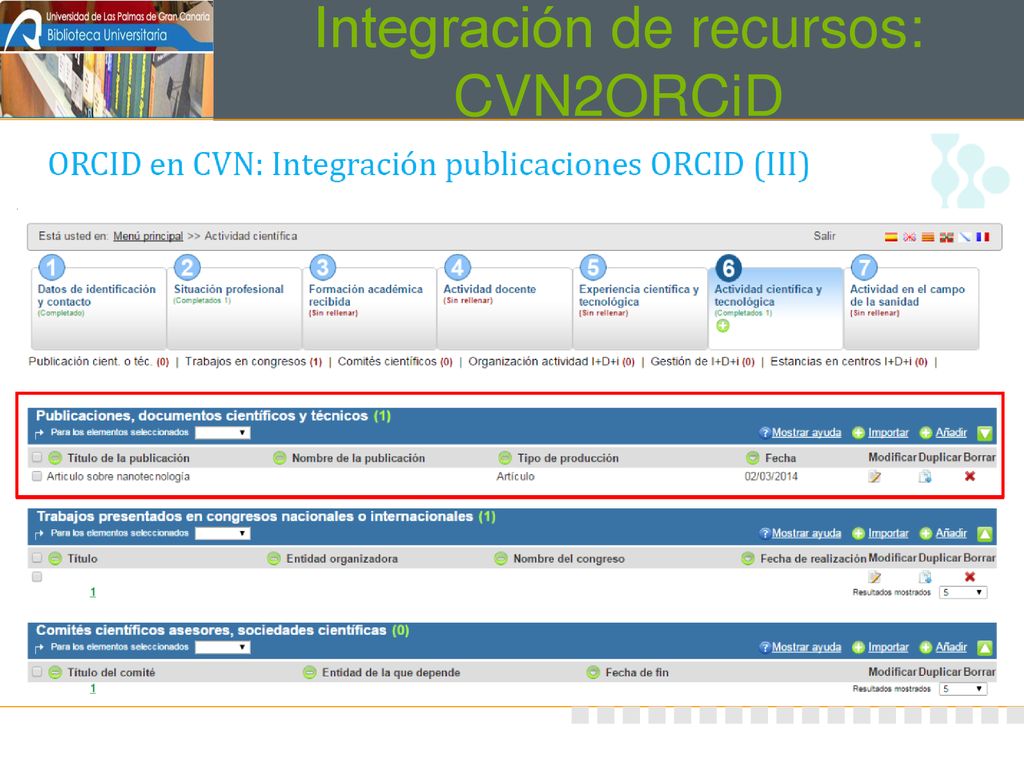Sort committees by Fecha de fin icon
The height and width of the screenshot is (768, 1024).
593,672
